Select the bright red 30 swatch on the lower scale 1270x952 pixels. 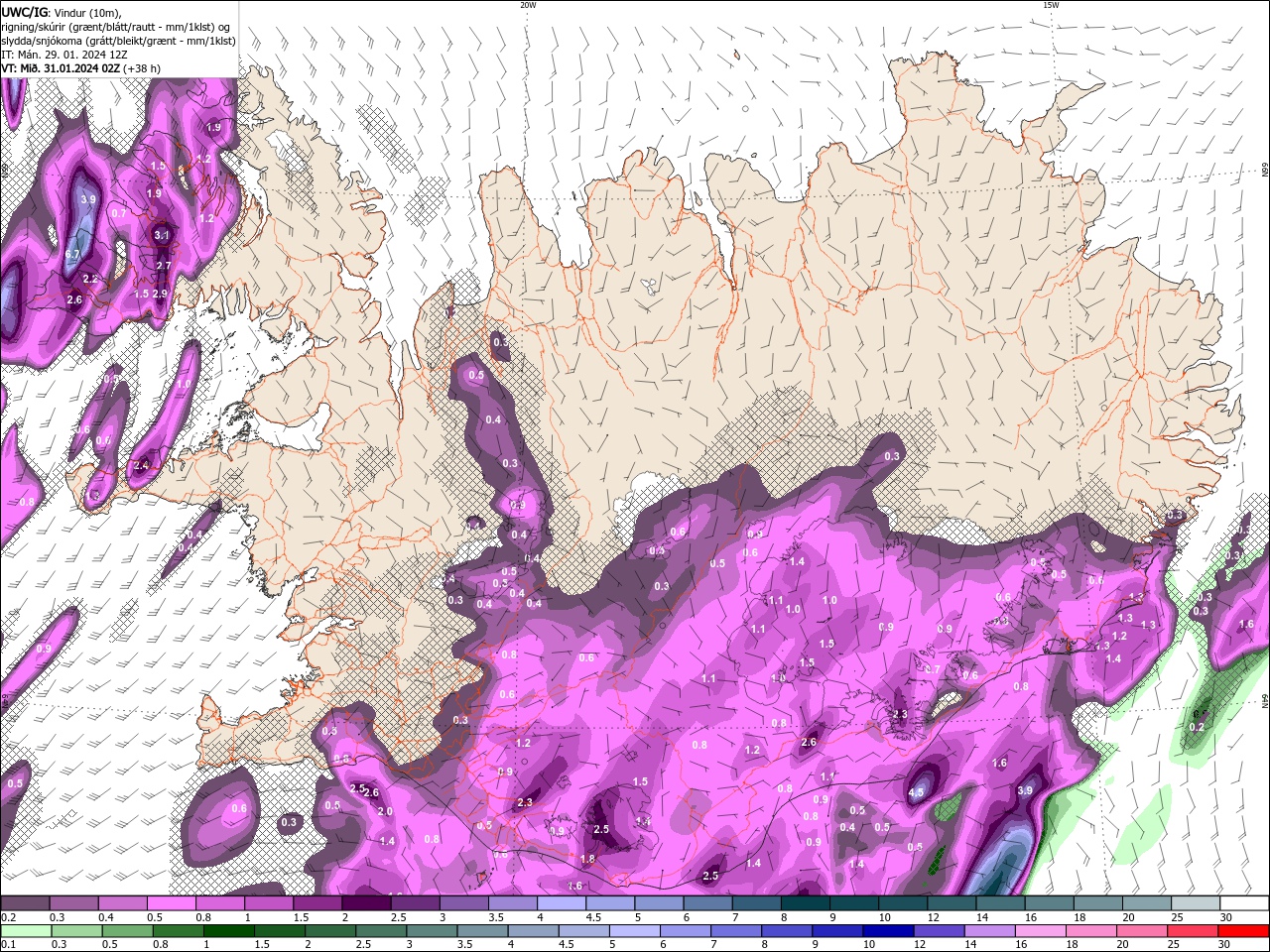click(x=1244, y=931)
